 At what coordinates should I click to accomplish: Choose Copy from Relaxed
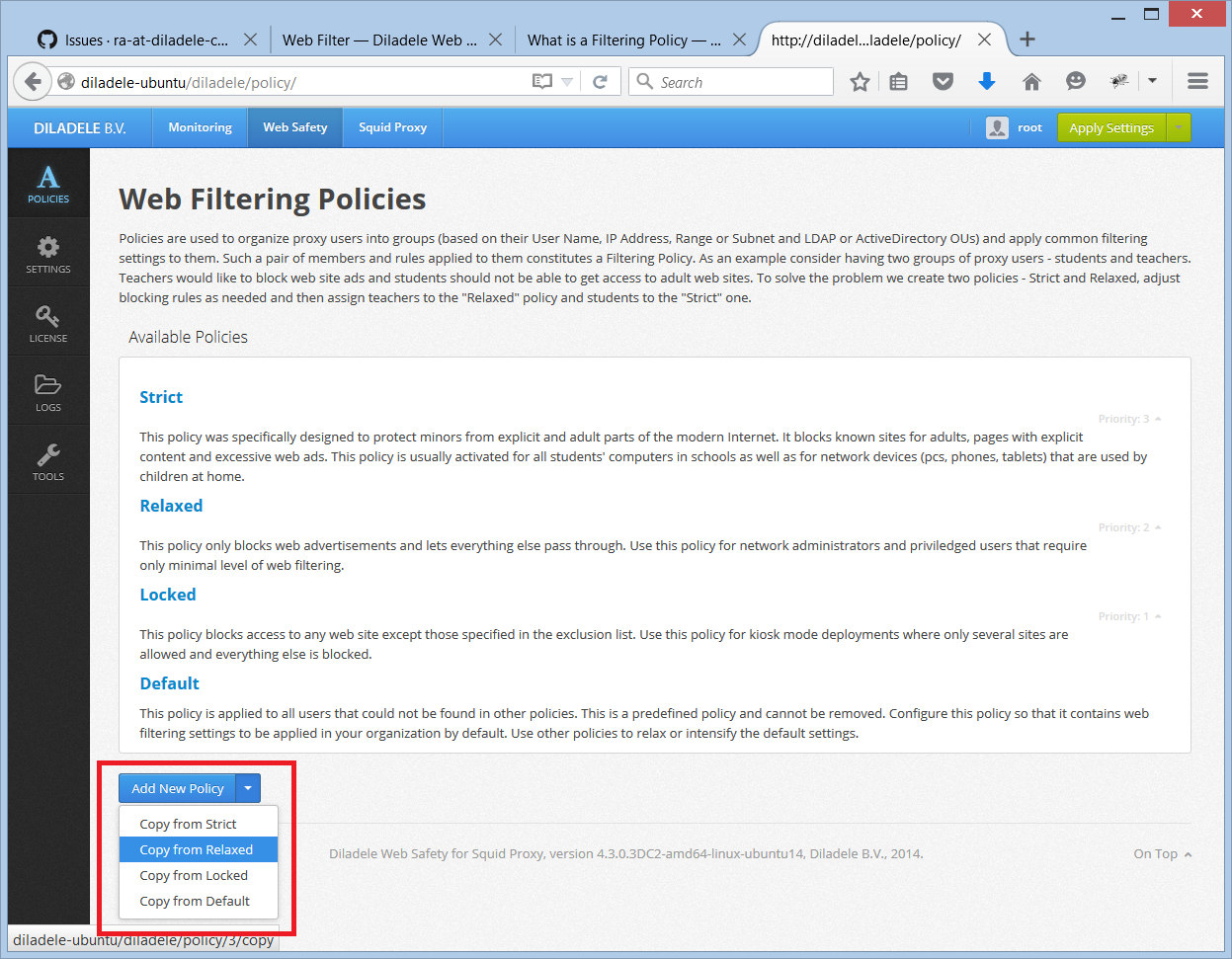[199, 849]
